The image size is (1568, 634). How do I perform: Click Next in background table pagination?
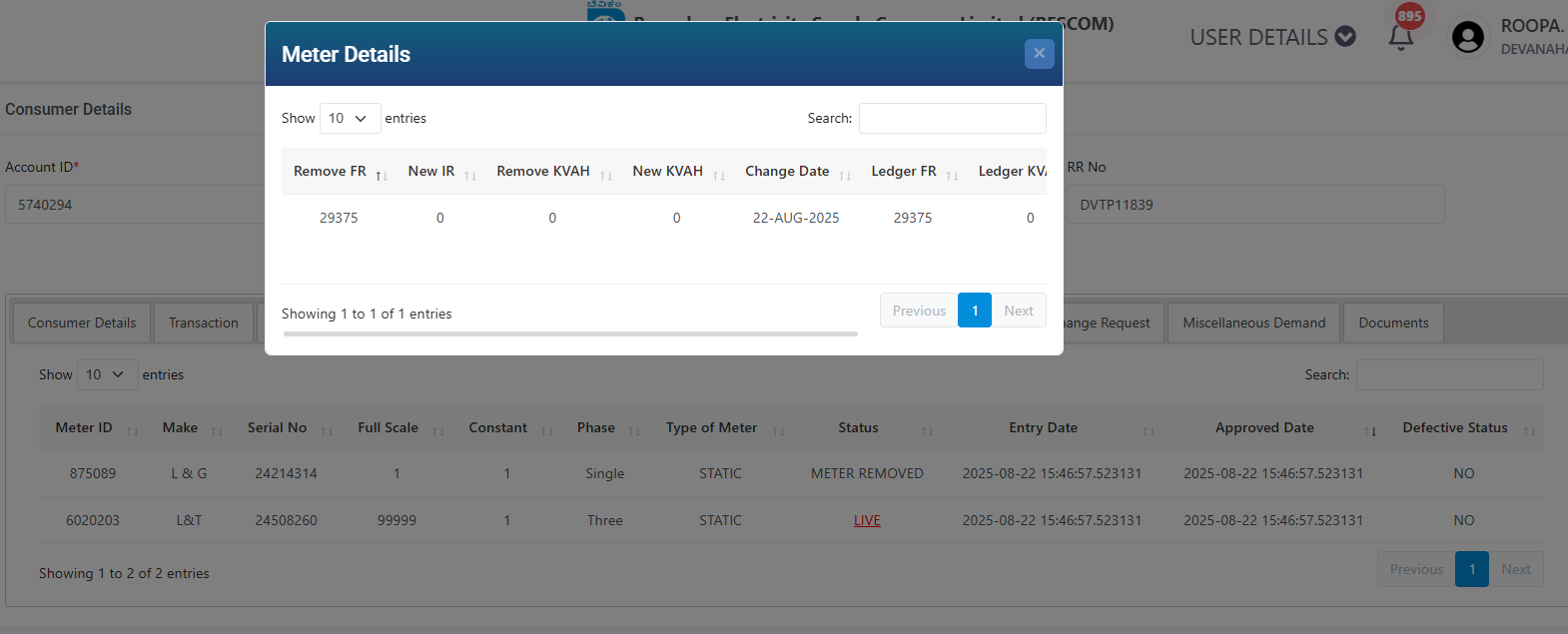pyautogui.click(x=1516, y=569)
